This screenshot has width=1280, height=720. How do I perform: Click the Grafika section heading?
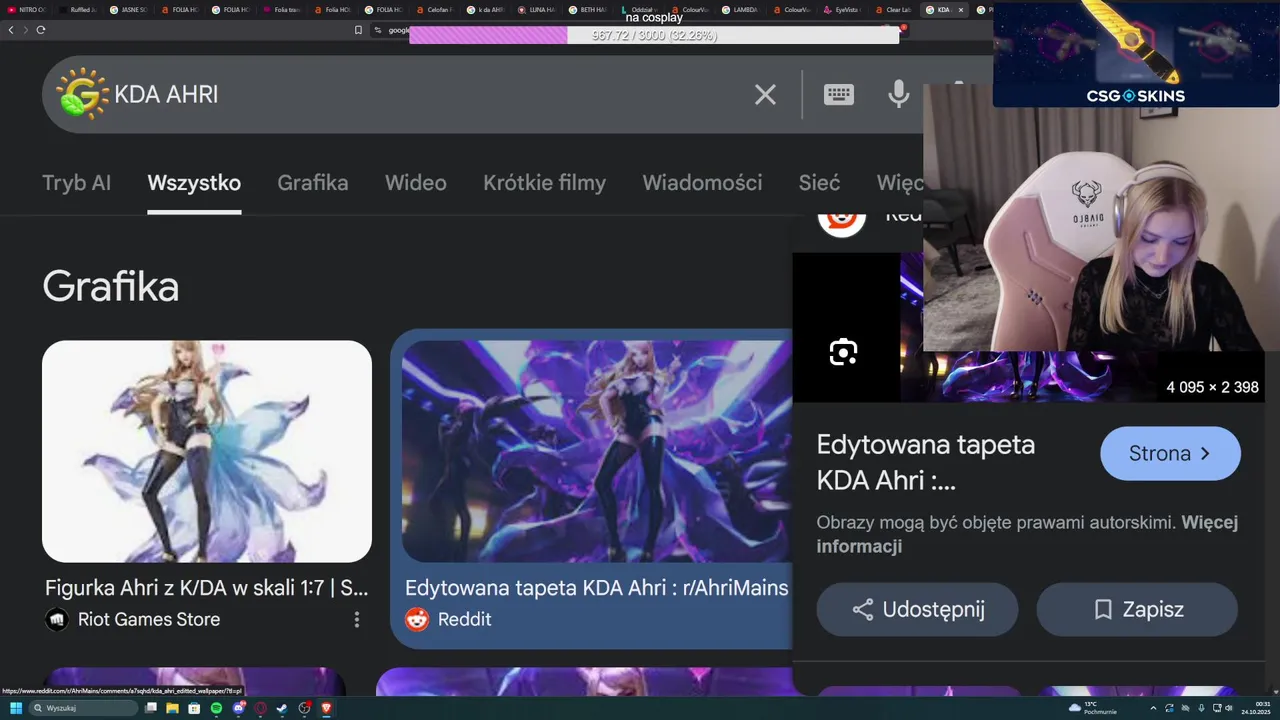coord(111,287)
